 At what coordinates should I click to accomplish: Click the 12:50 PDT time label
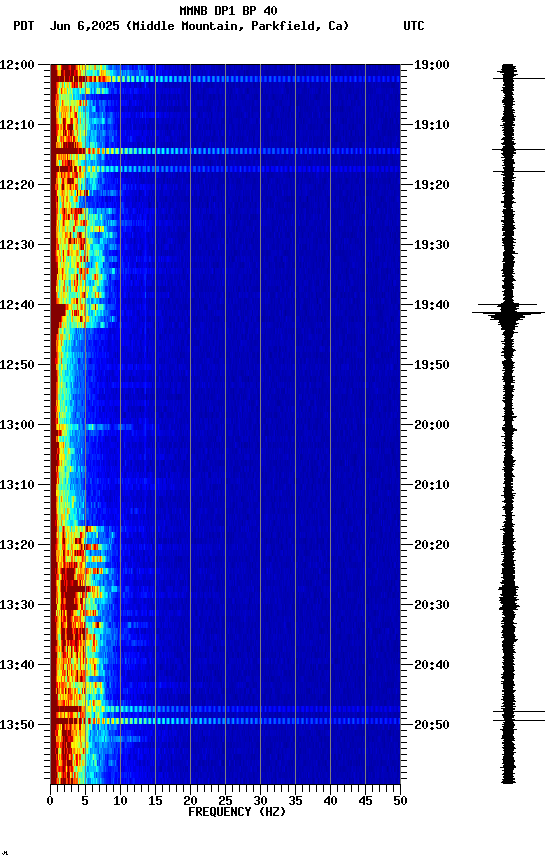tap(17, 365)
